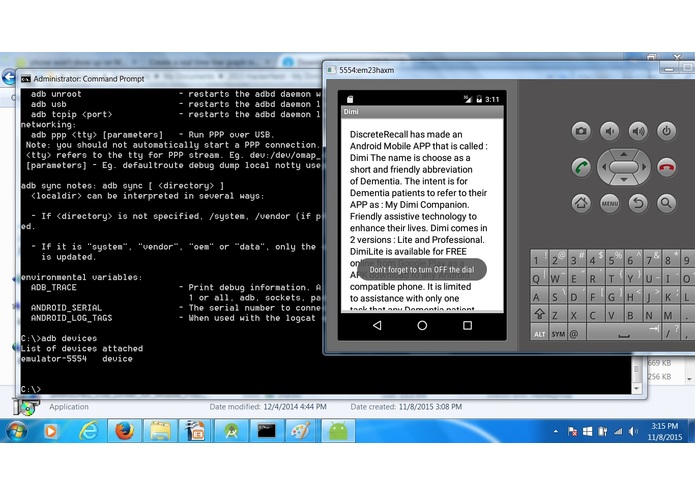This screenshot has width=695, height=494.
Task: Click the network signal tray icon
Action: [x=618, y=431]
